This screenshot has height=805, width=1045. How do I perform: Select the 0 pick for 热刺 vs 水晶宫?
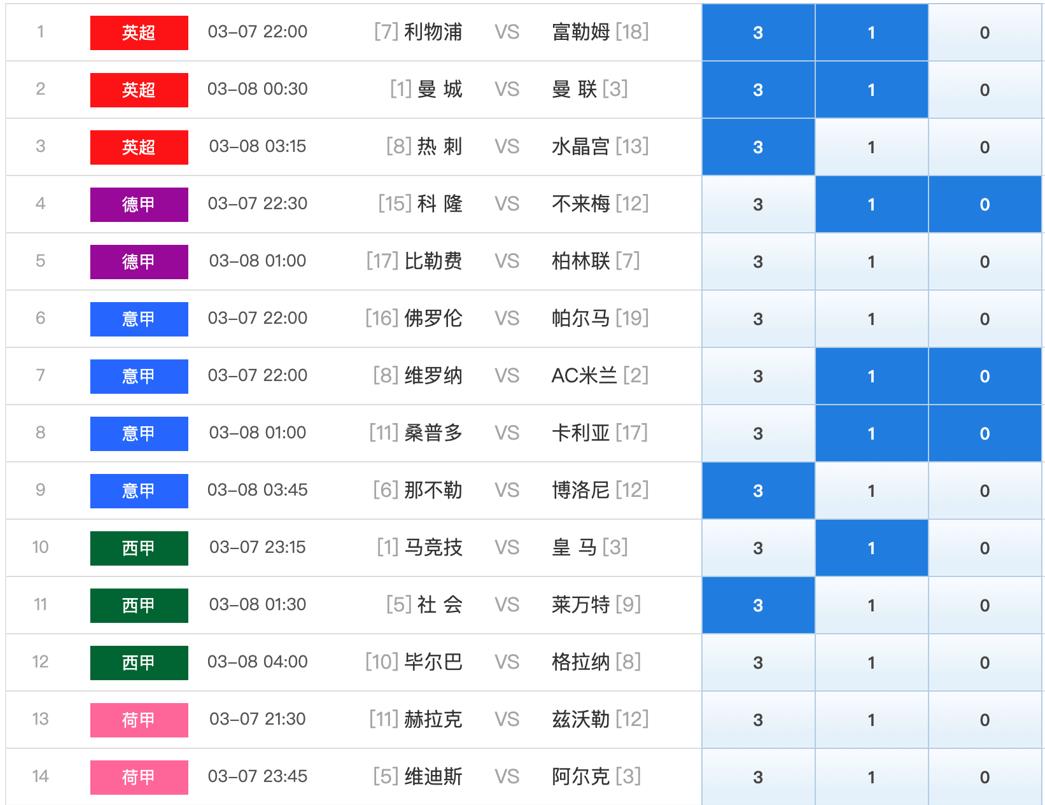pos(984,147)
